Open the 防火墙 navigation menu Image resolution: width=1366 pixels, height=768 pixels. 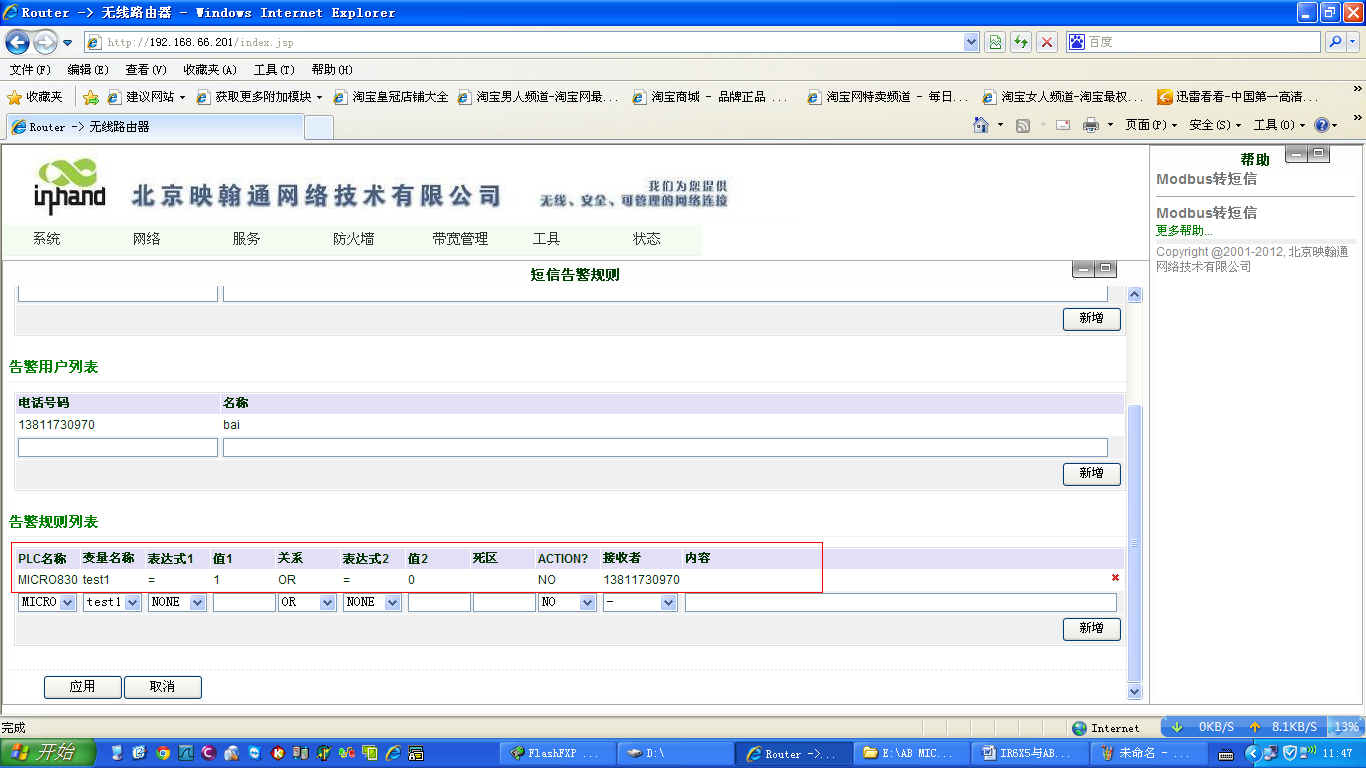click(353, 239)
